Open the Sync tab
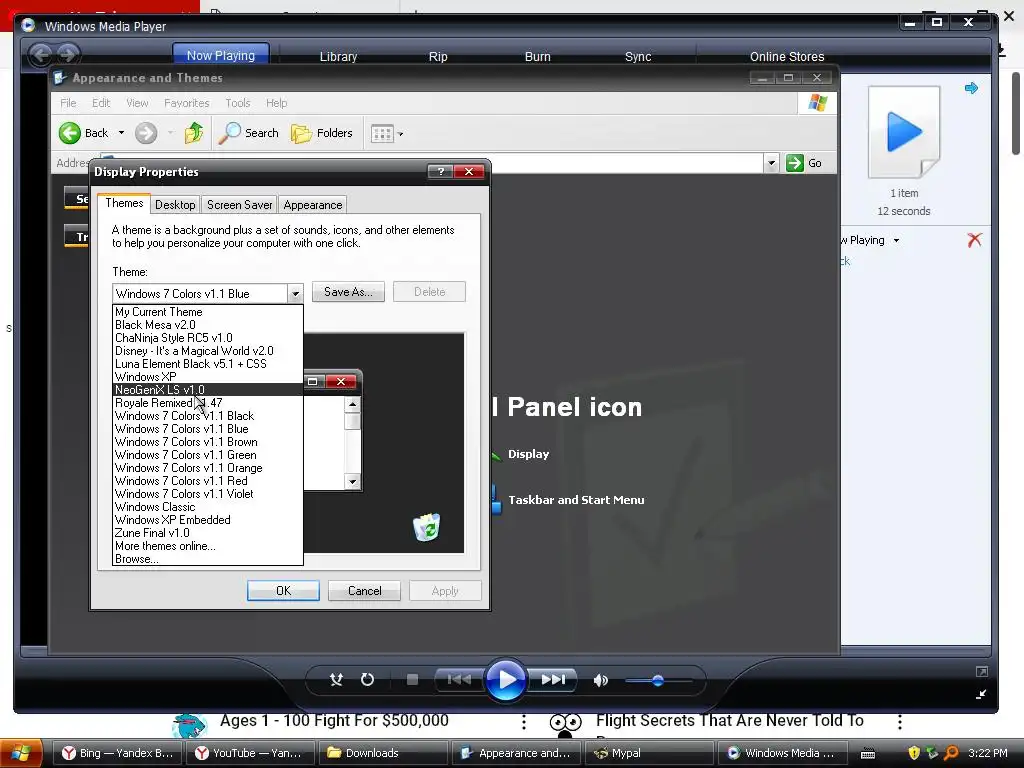The height and width of the screenshot is (768, 1024). coord(637,57)
